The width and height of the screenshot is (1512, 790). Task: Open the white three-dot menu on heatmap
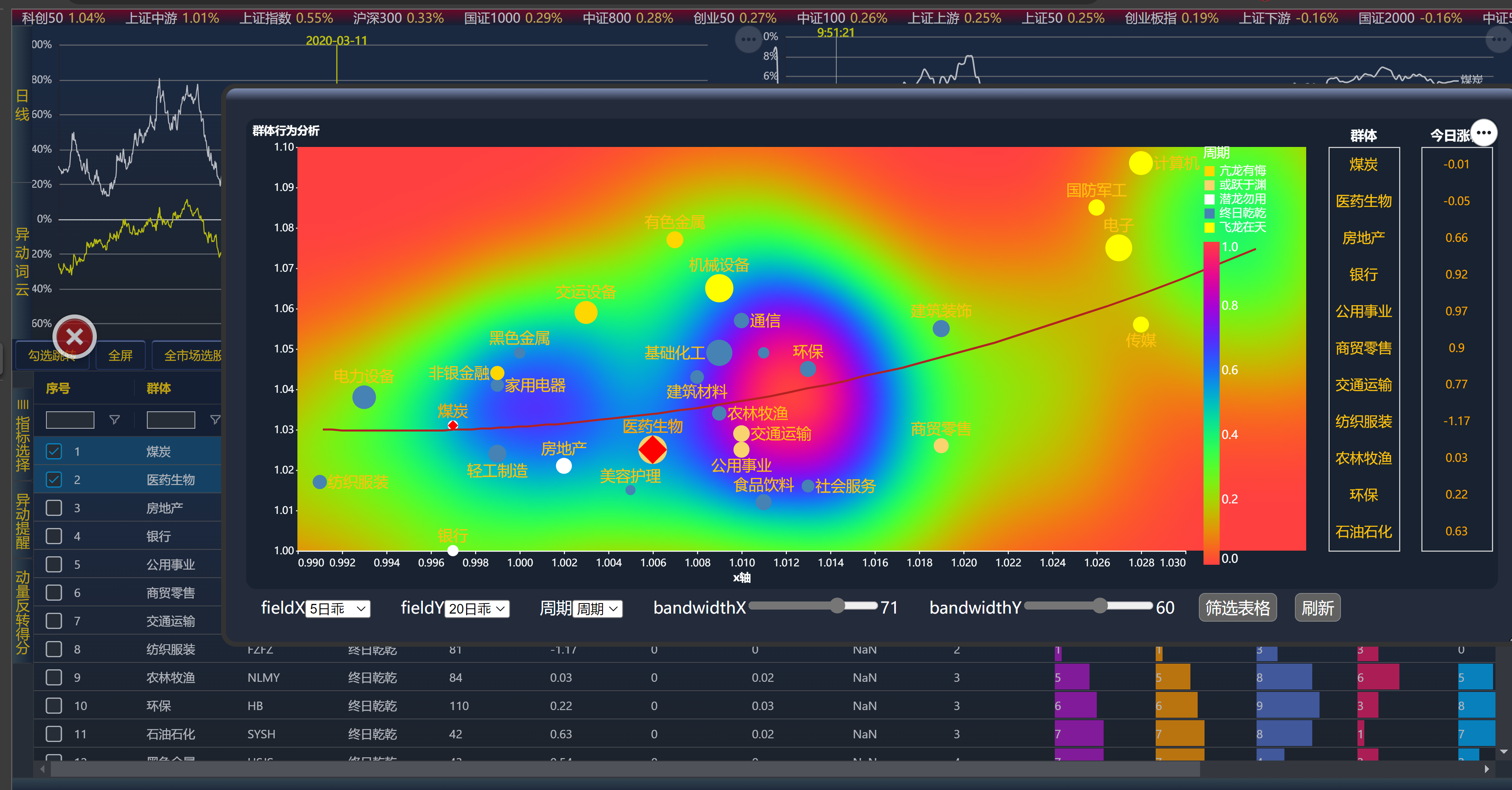pyautogui.click(x=1483, y=133)
